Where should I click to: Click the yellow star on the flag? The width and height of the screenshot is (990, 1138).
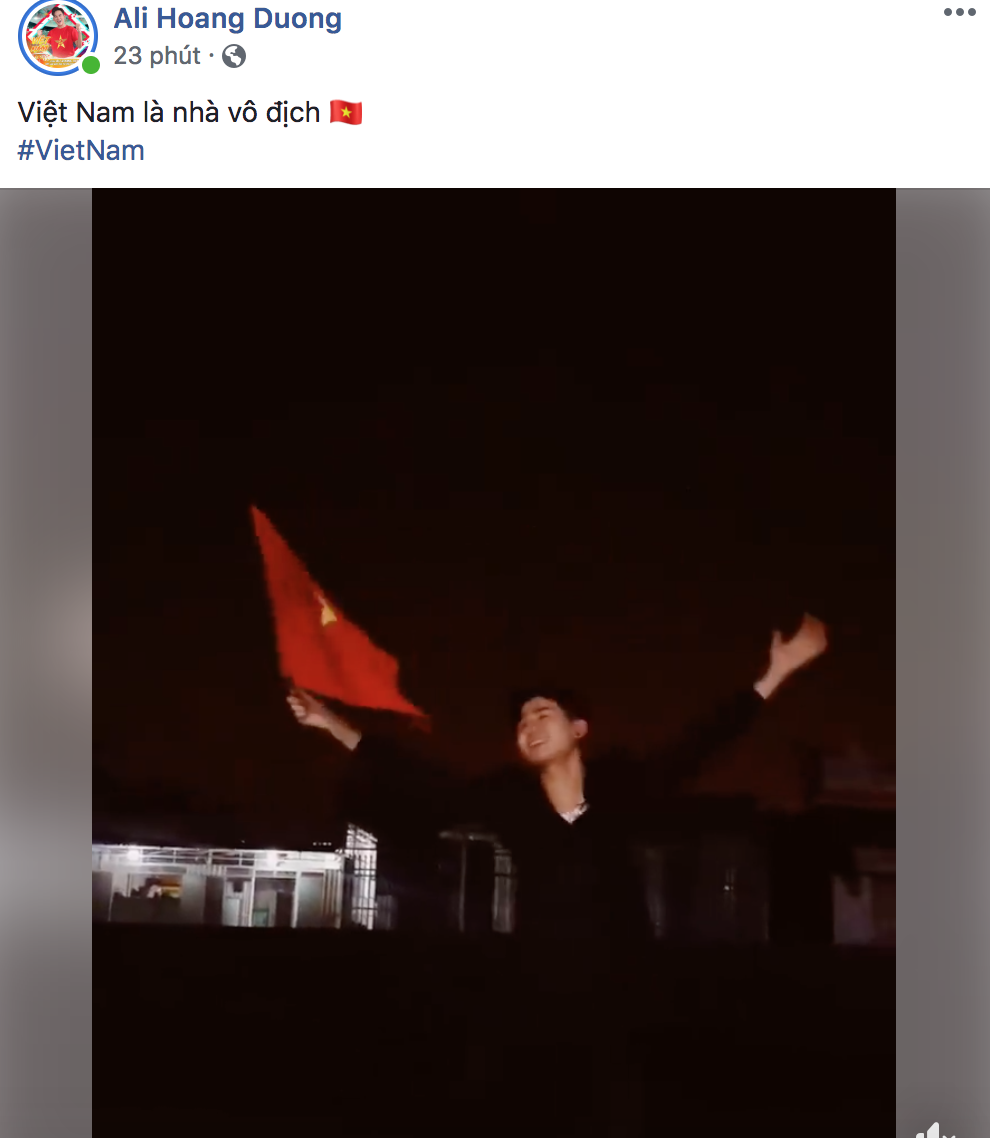point(327,610)
